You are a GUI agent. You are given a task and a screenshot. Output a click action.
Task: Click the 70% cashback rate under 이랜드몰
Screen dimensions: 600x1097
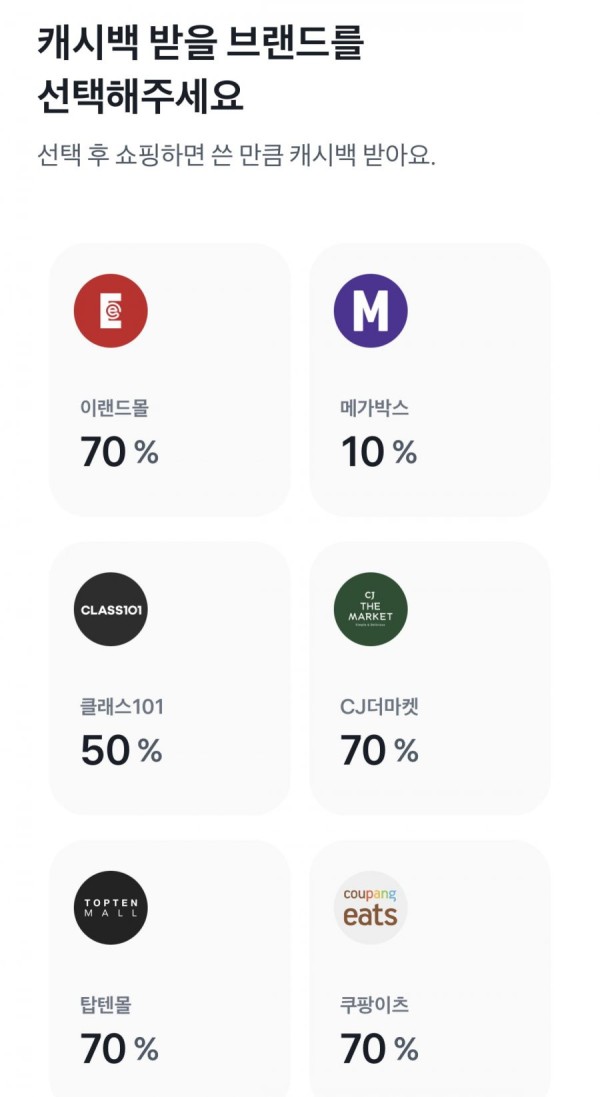pos(120,452)
